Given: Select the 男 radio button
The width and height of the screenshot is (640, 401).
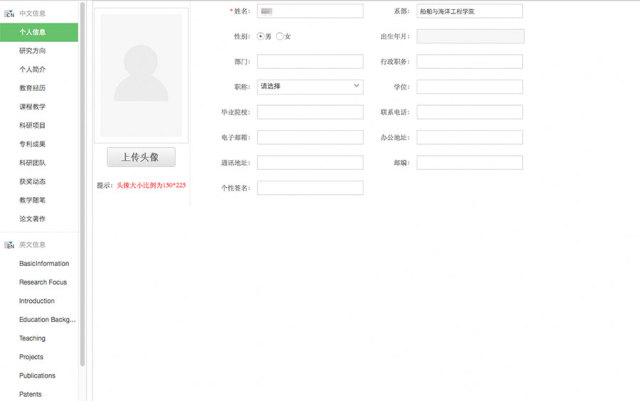Looking at the screenshot, I should [x=261, y=36].
